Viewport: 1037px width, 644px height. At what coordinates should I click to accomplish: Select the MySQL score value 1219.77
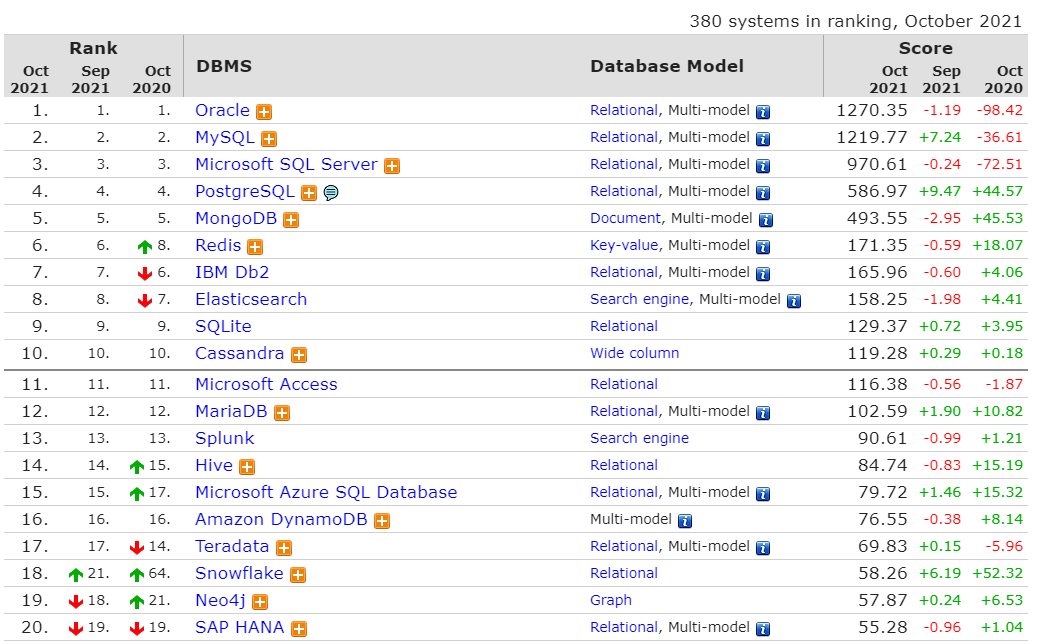coord(872,138)
